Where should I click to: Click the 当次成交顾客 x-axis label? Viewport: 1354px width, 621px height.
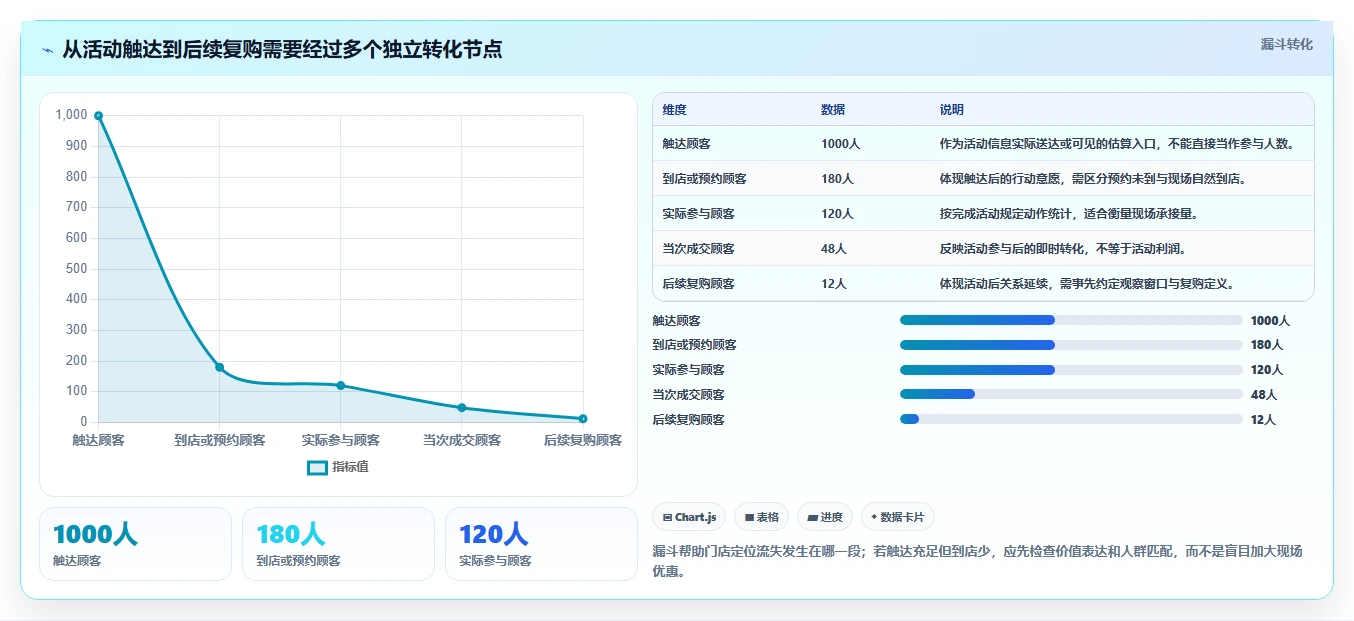tap(461, 440)
